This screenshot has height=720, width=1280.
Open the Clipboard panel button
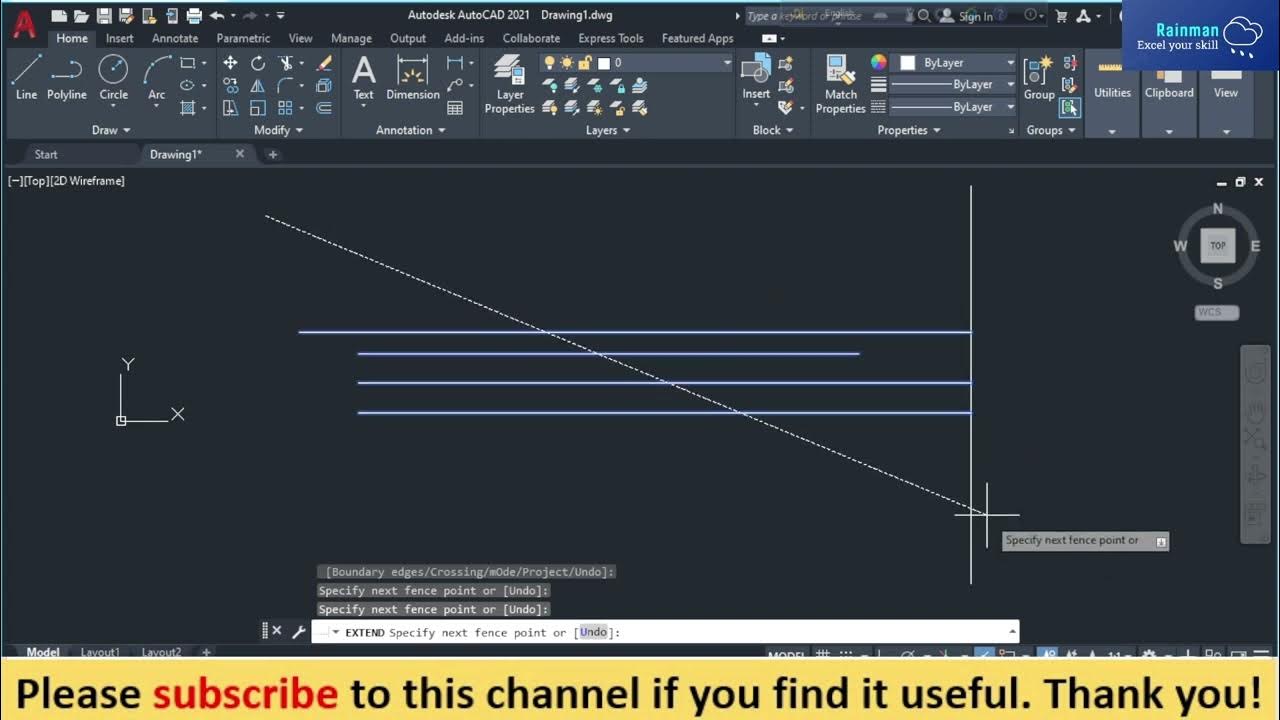1169,92
